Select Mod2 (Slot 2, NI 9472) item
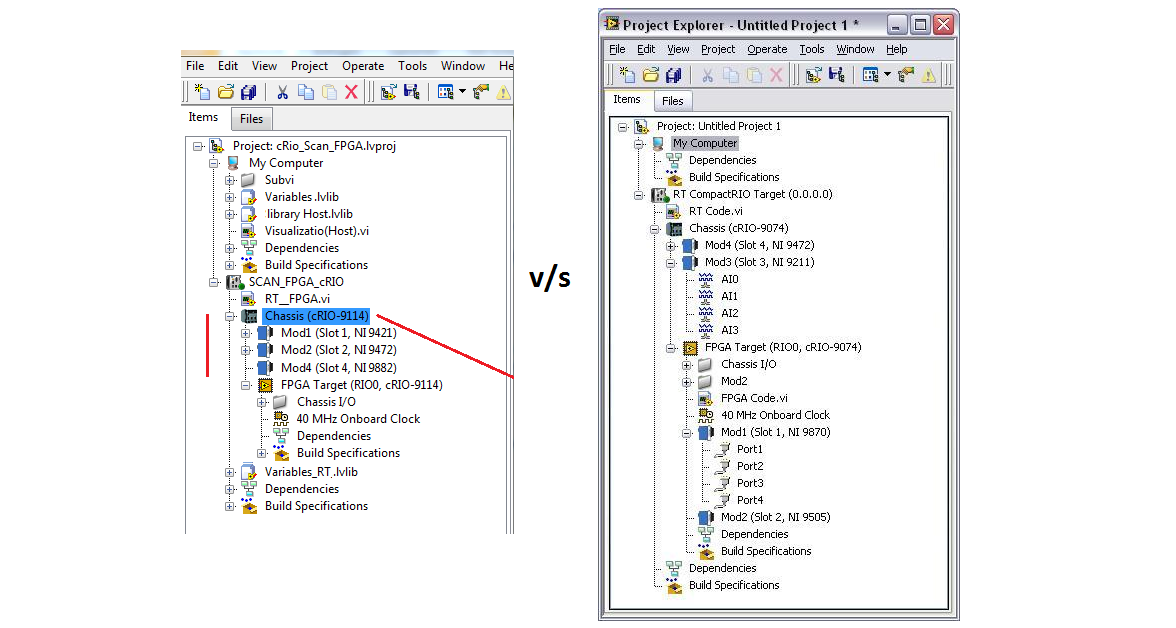1176x628 pixels. coord(339,350)
